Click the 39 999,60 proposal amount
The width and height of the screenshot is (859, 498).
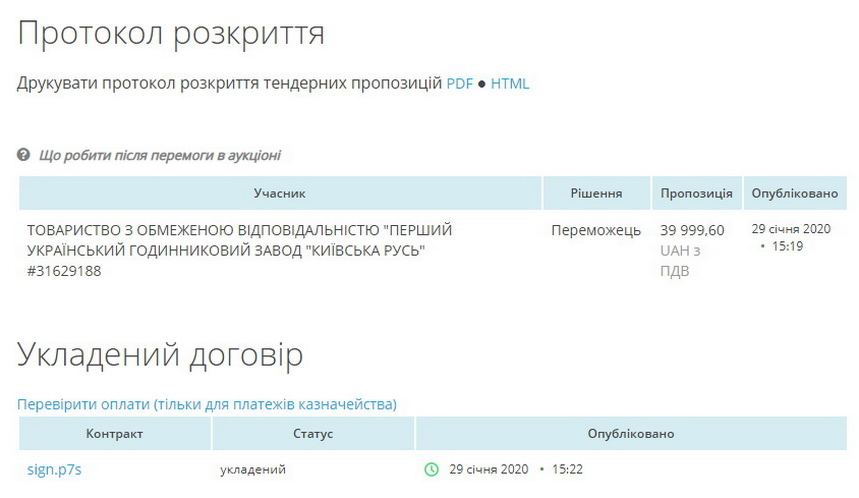692,231
